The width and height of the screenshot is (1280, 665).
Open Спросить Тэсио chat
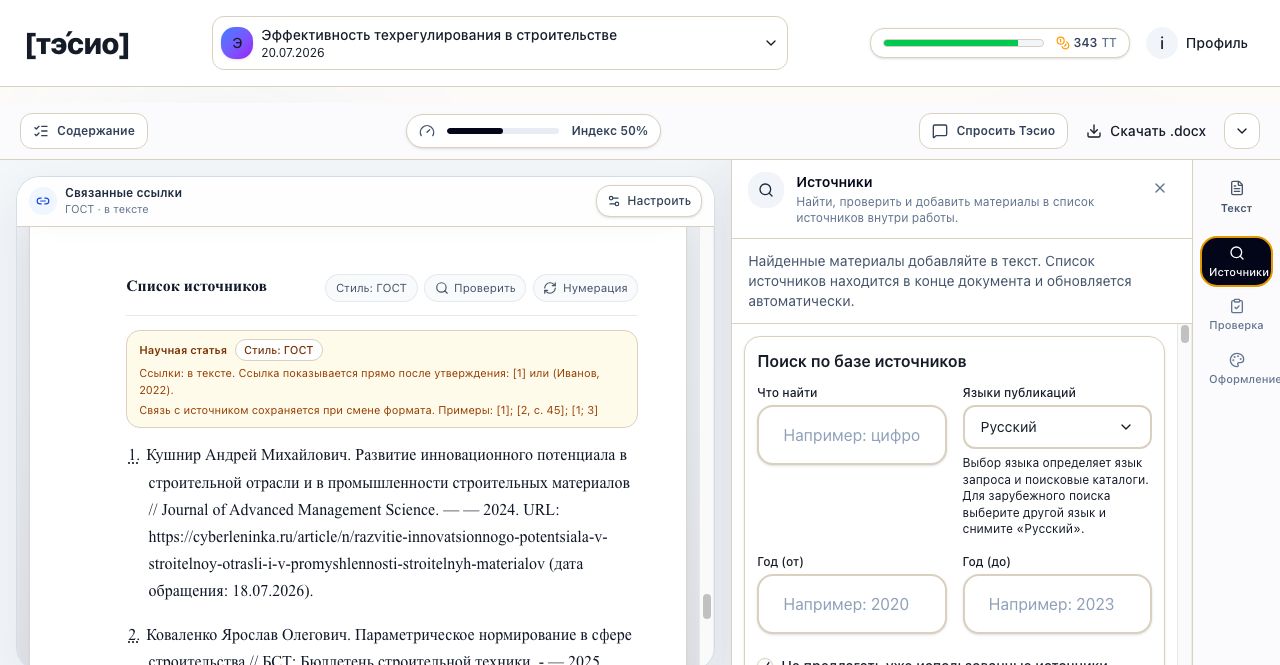pos(993,131)
